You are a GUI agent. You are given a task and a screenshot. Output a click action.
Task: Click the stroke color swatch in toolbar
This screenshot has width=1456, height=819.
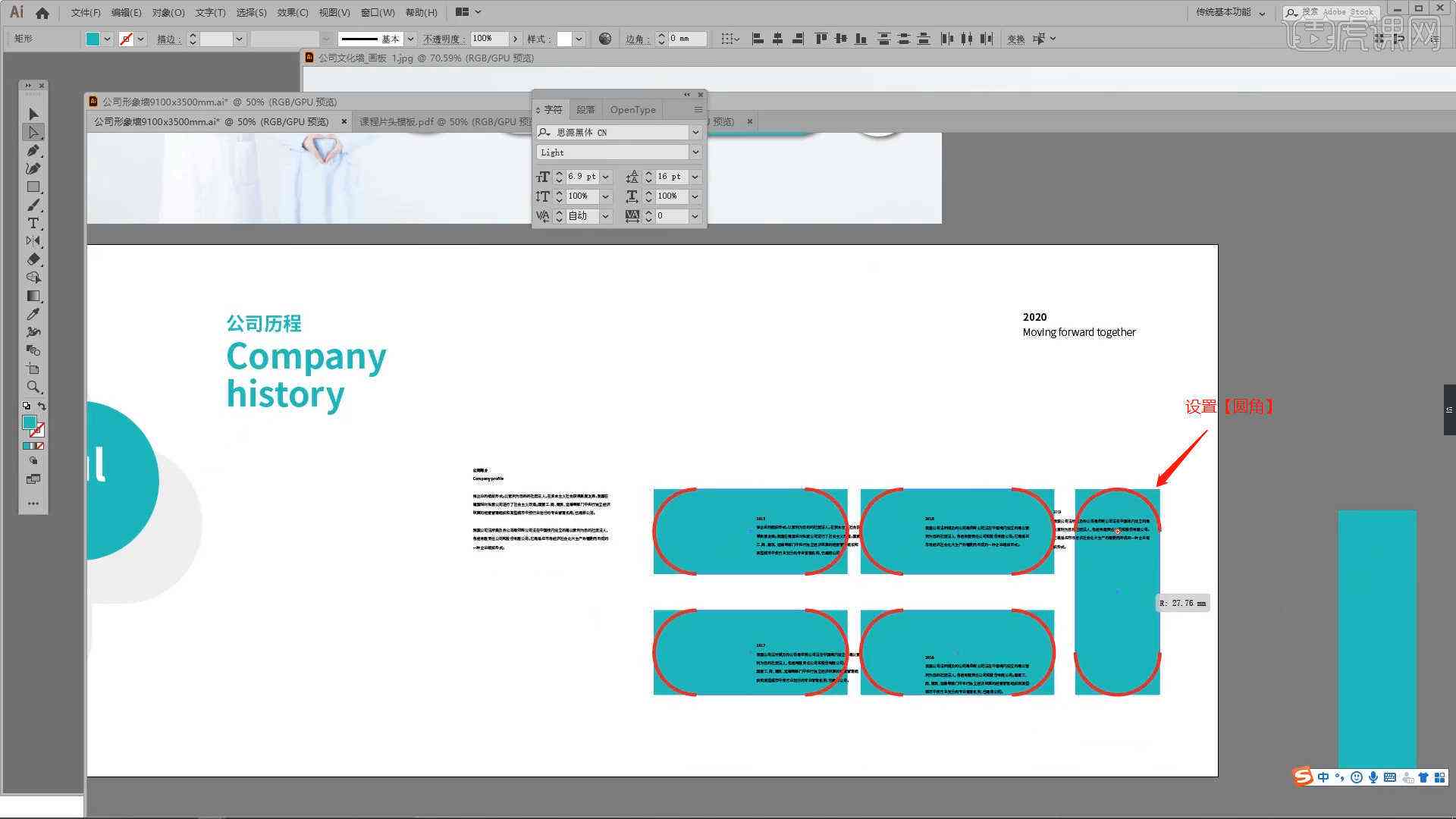coord(127,38)
